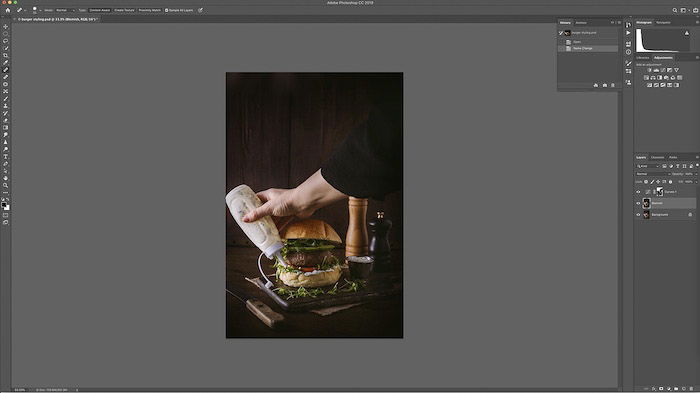This screenshot has width=700, height=393.
Task: Toggle visibility of the Background layer
Action: tap(638, 215)
